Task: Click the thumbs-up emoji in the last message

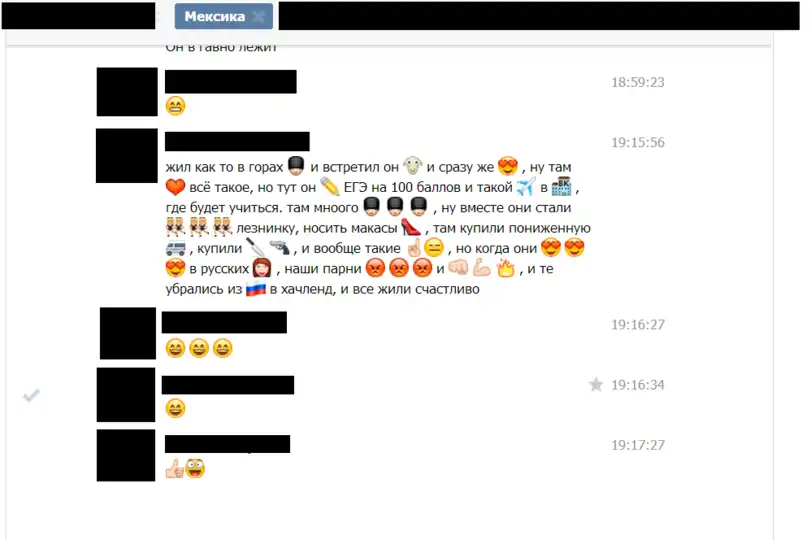Action: coord(174,469)
